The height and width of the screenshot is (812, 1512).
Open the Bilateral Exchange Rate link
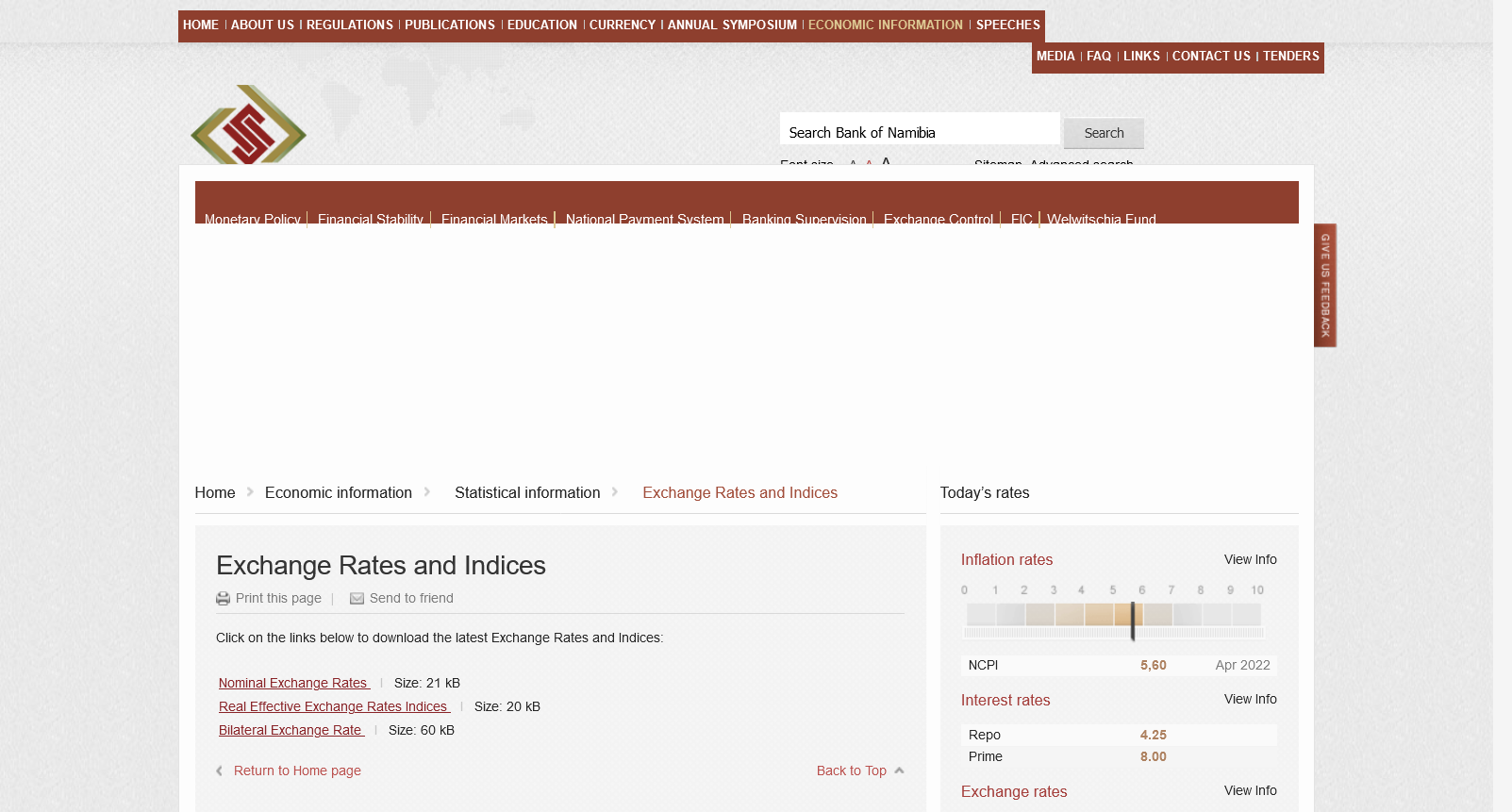(x=291, y=730)
